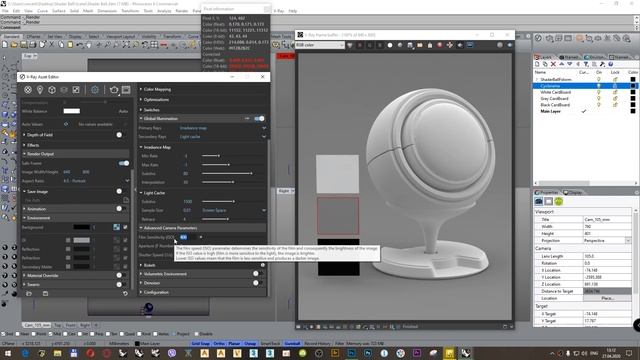Switch to the Top viewport tab

click(x=58, y=325)
